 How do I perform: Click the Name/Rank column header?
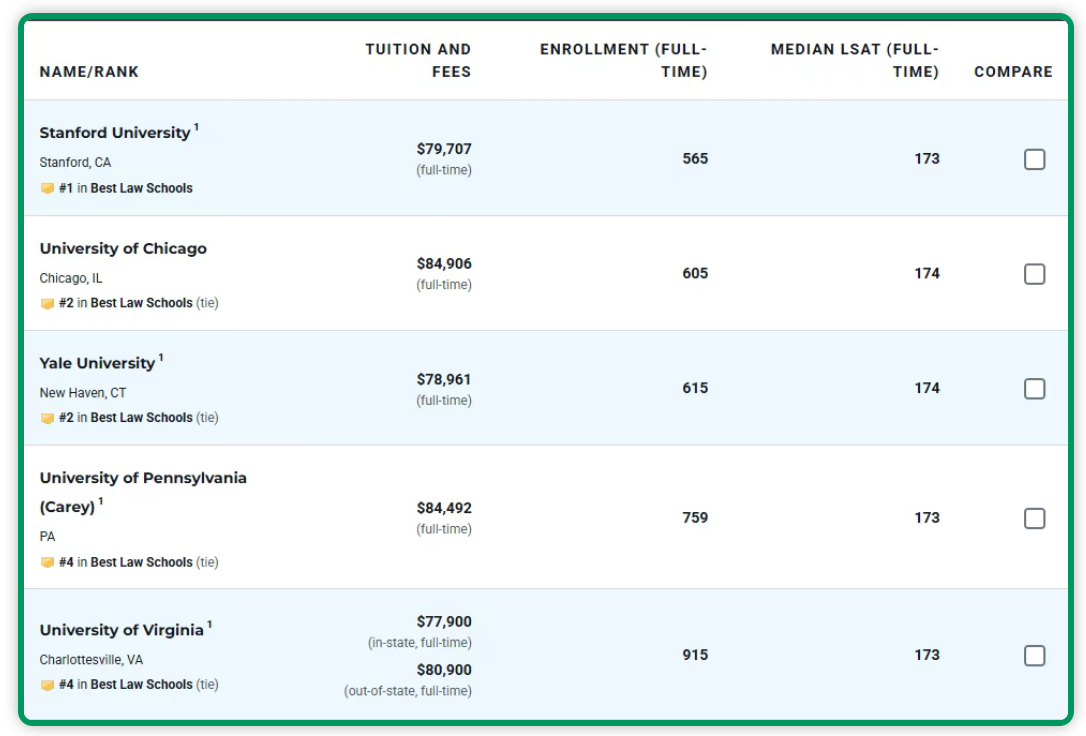(x=89, y=72)
